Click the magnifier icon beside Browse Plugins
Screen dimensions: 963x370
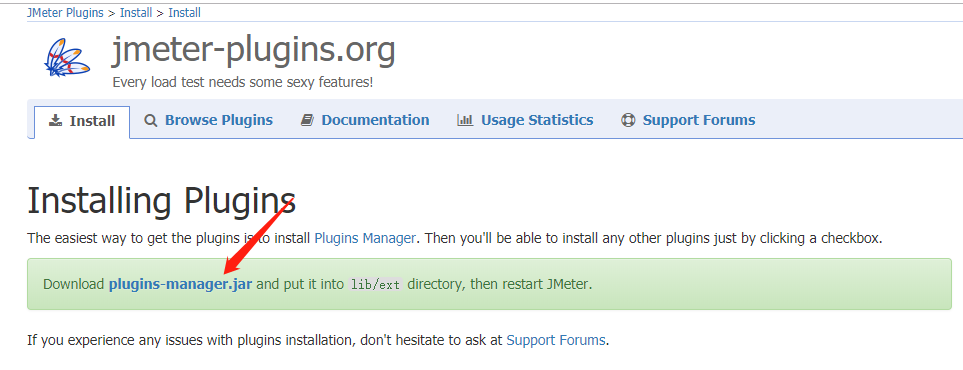(x=150, y=120)
